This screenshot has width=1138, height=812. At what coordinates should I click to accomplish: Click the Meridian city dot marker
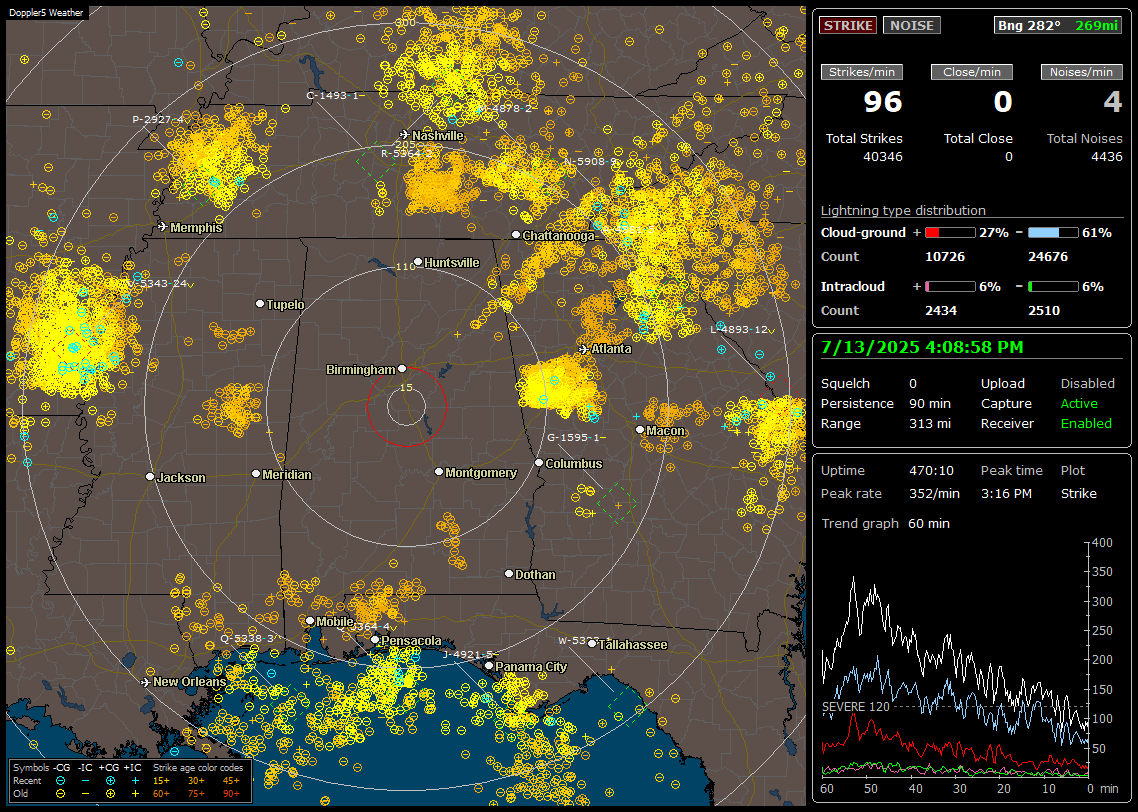(255, 473)
